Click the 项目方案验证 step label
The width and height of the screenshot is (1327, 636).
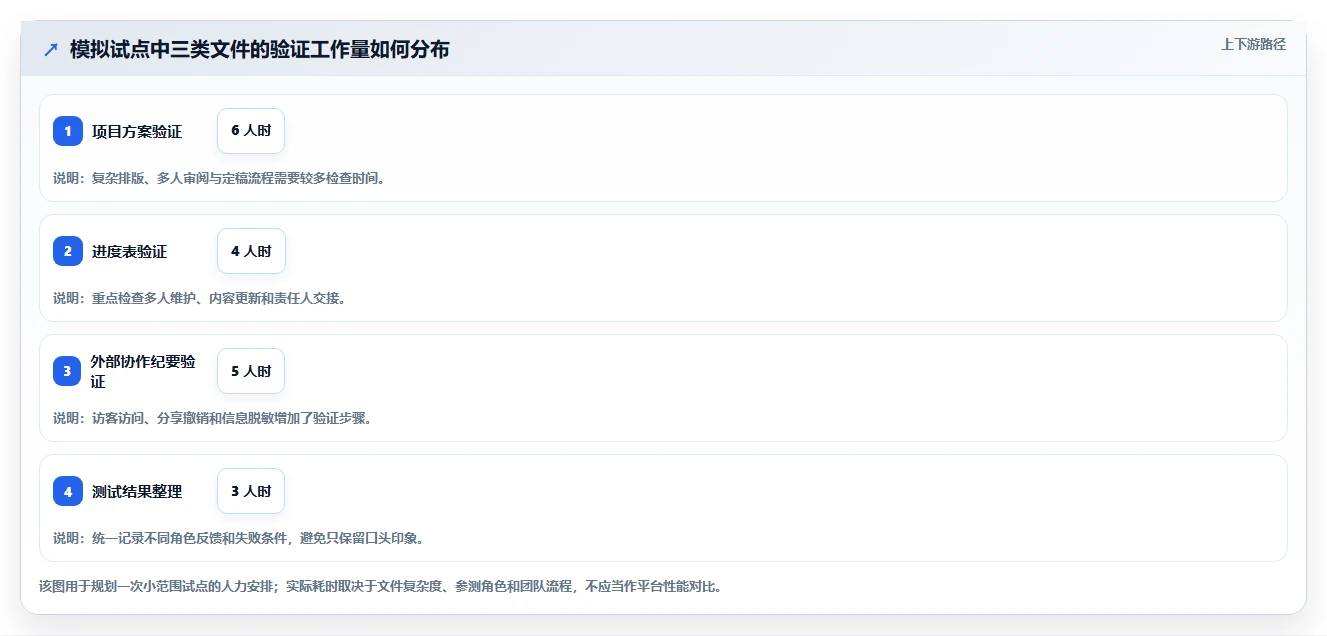click(x=137, y=131)
